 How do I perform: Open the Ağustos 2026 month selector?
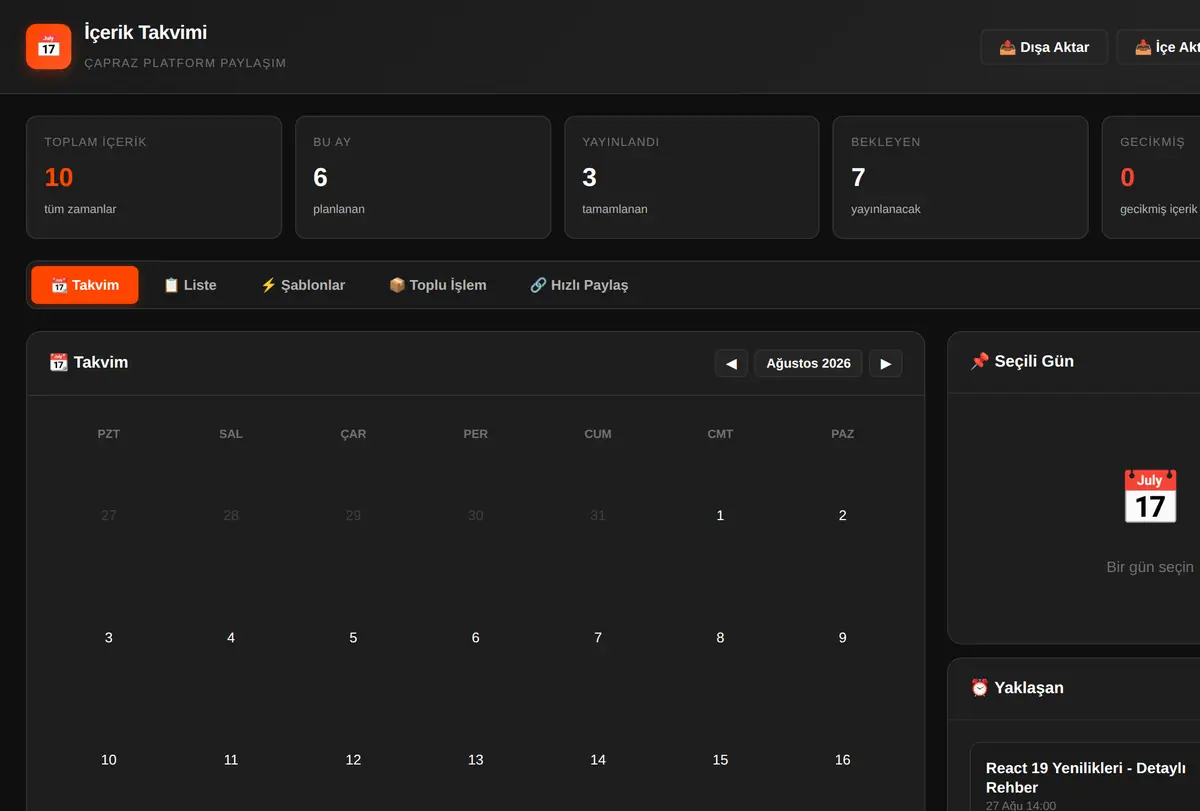click(x=808, y=363)
